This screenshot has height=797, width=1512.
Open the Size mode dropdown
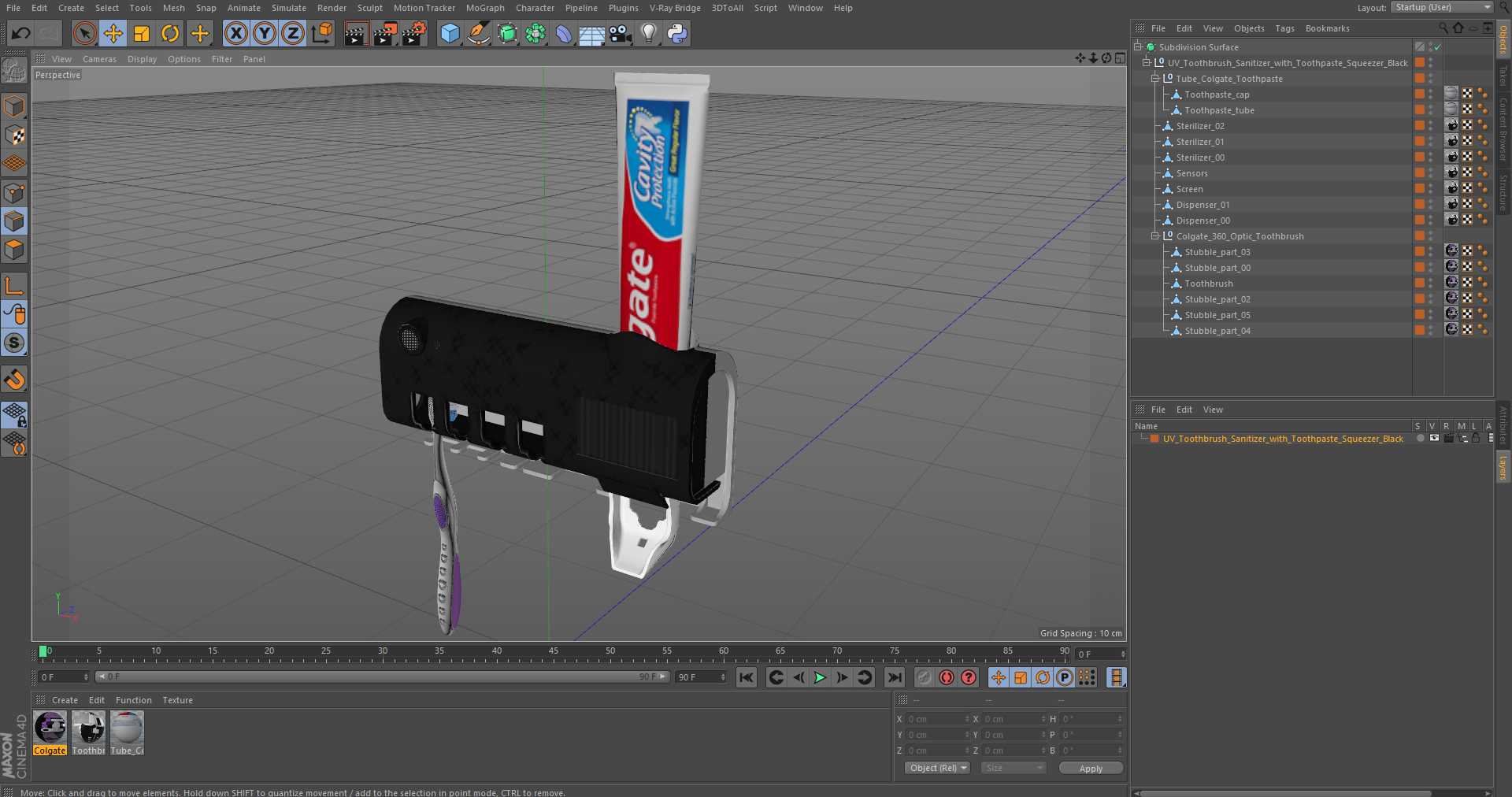pyautogui.click(x=1013, y=768)
